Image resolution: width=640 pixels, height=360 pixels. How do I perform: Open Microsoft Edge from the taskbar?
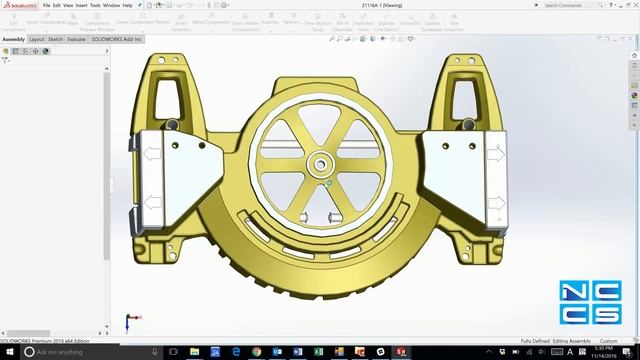point(236,352)
